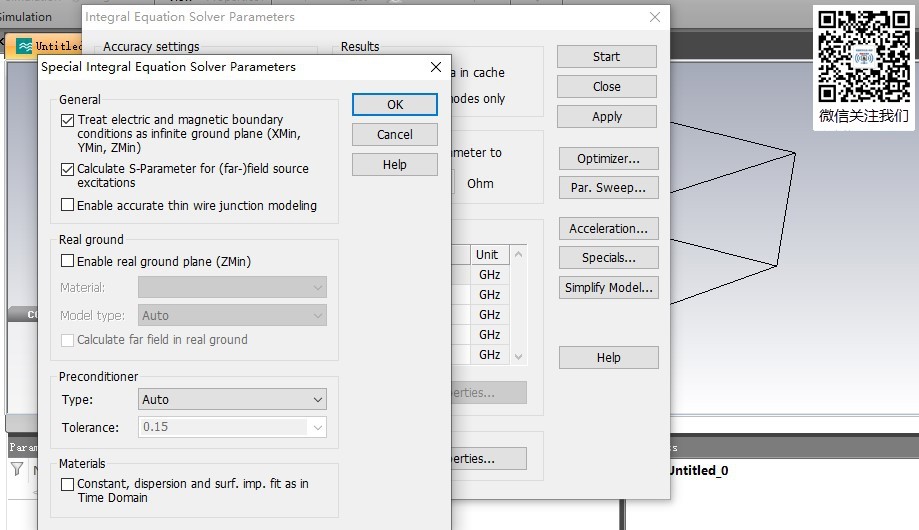
Task: Click the Untitled_0 entry in bottom panel
Action: (x=699, y=470)
